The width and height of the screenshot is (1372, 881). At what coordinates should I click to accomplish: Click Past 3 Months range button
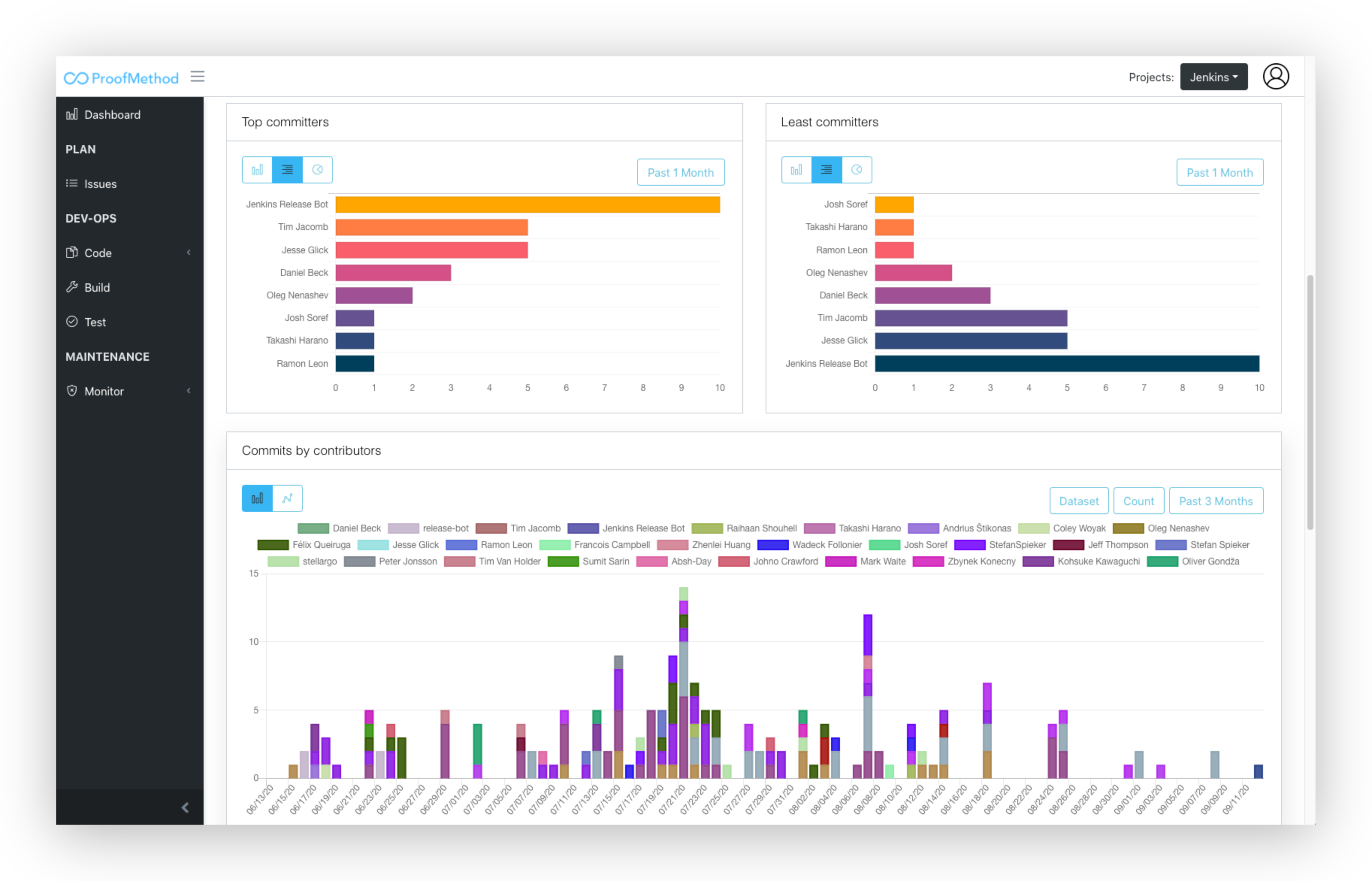tap(1215, 501)
